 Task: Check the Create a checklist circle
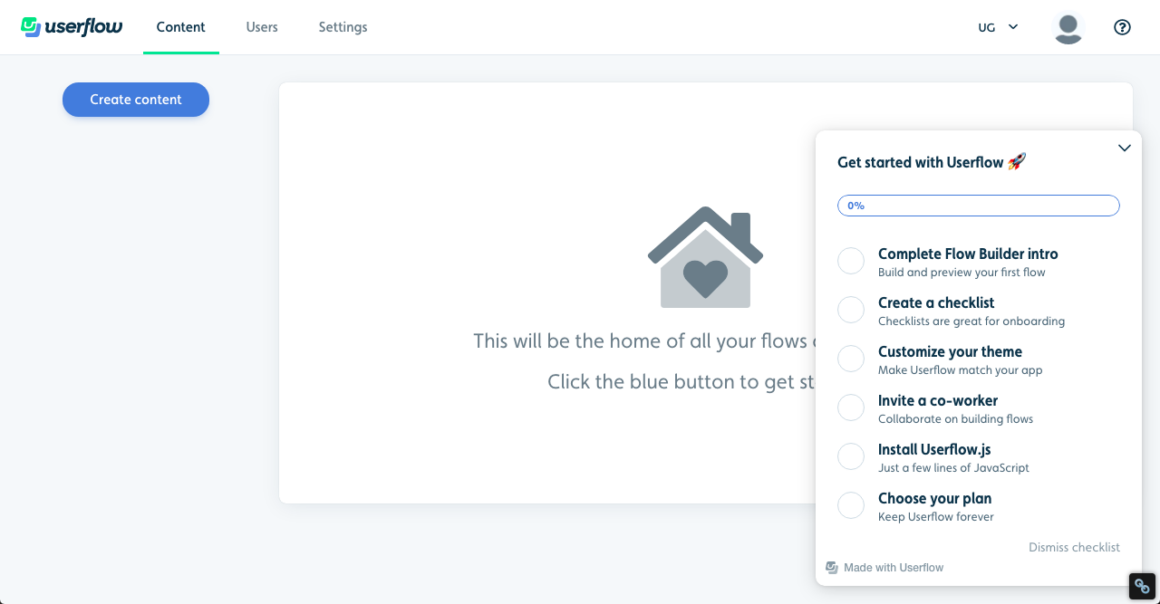pos(851,310)
